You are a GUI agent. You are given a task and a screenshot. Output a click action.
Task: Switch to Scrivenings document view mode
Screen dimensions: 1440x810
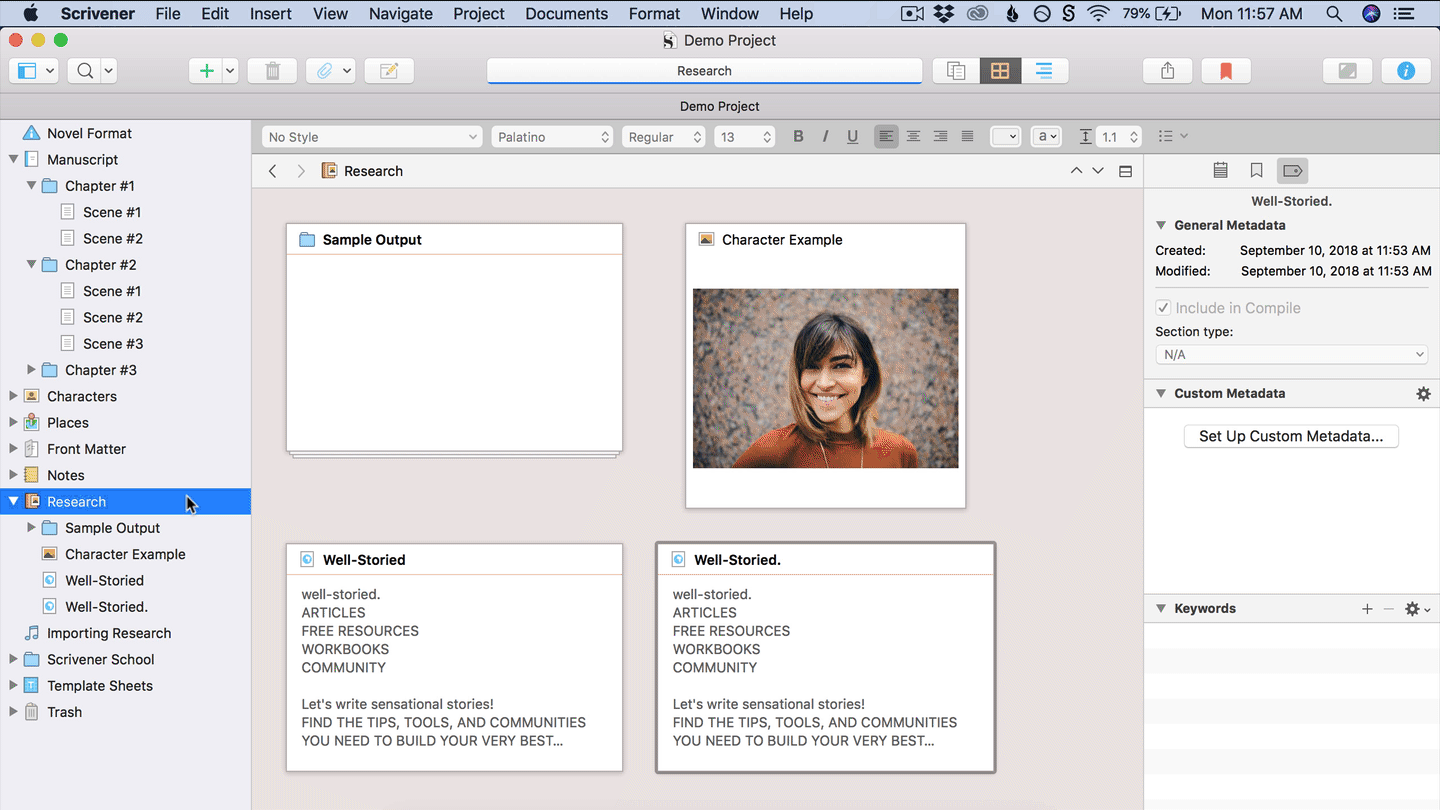click(x=956, y=71)
